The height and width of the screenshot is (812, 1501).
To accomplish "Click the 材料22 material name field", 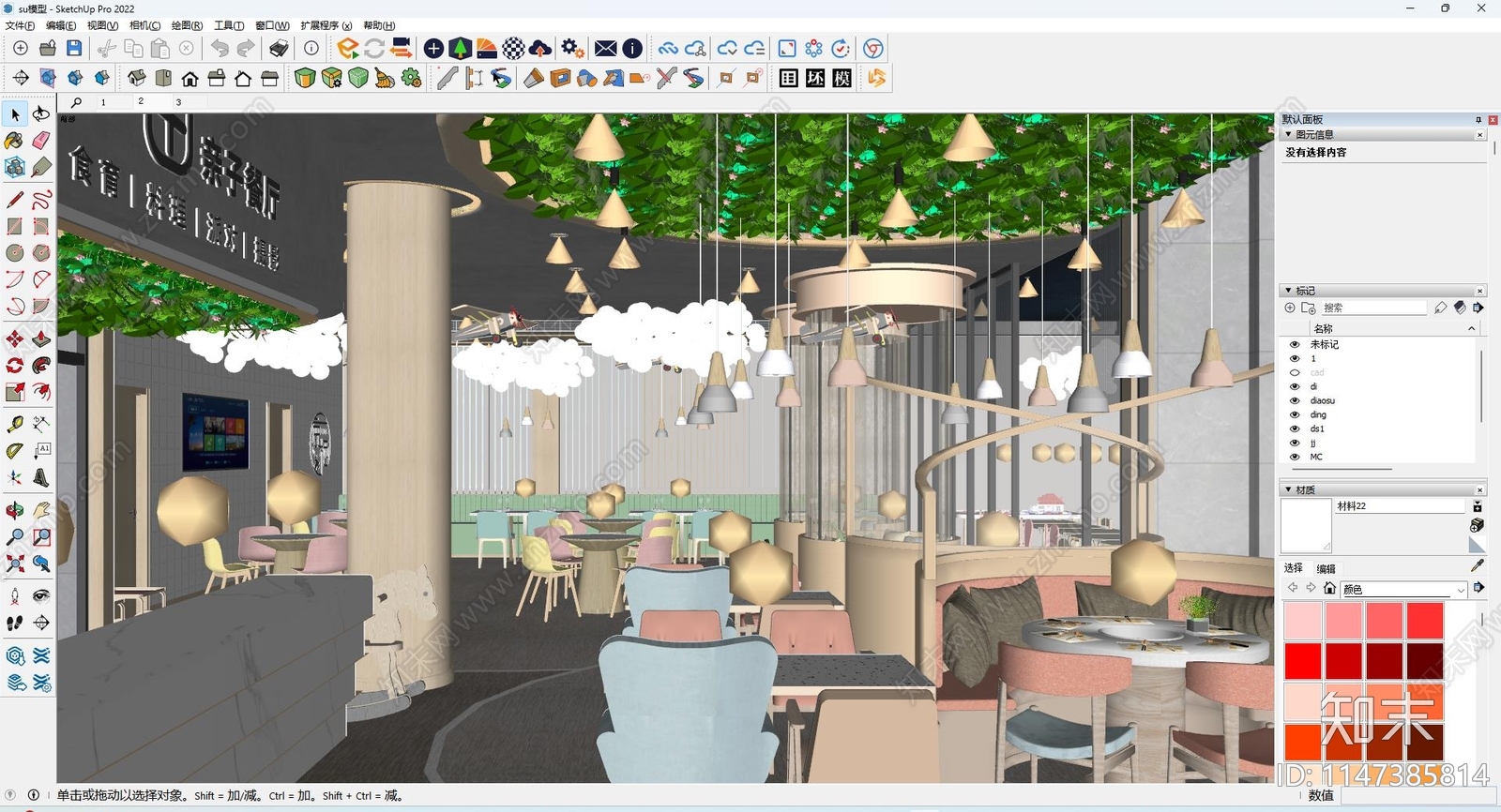I will tap(1399, 505).
